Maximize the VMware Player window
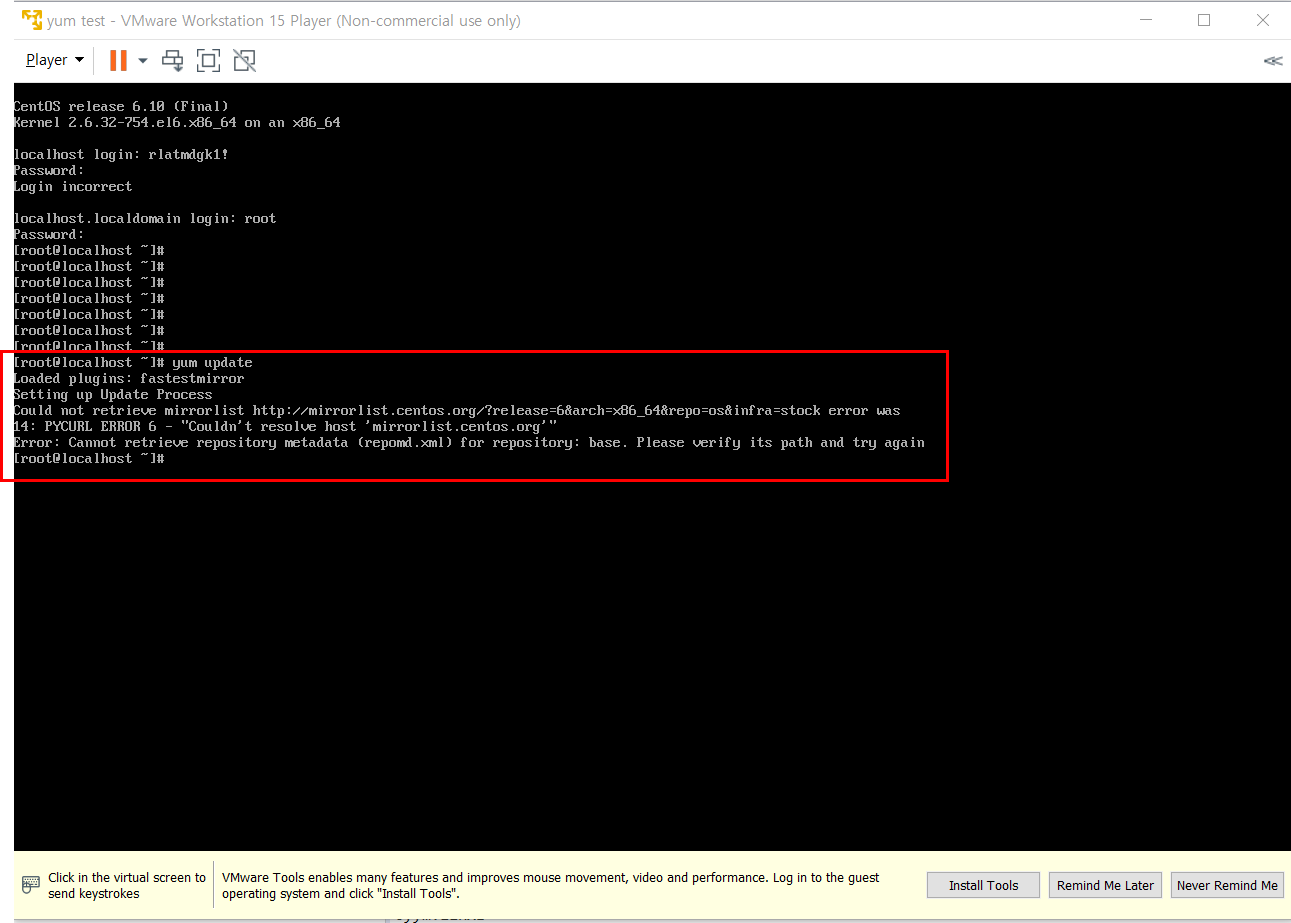This screenshot has width=1291, height=923. (1204, 20)
